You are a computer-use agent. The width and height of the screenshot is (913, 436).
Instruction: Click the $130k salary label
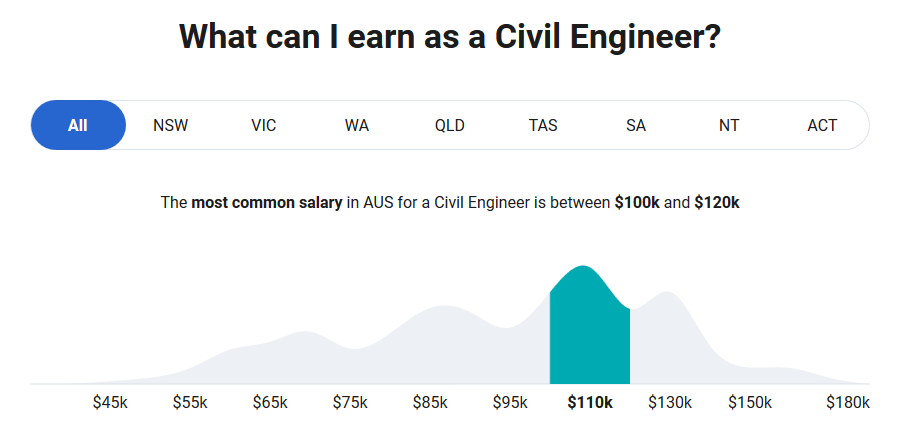(670, 402)
